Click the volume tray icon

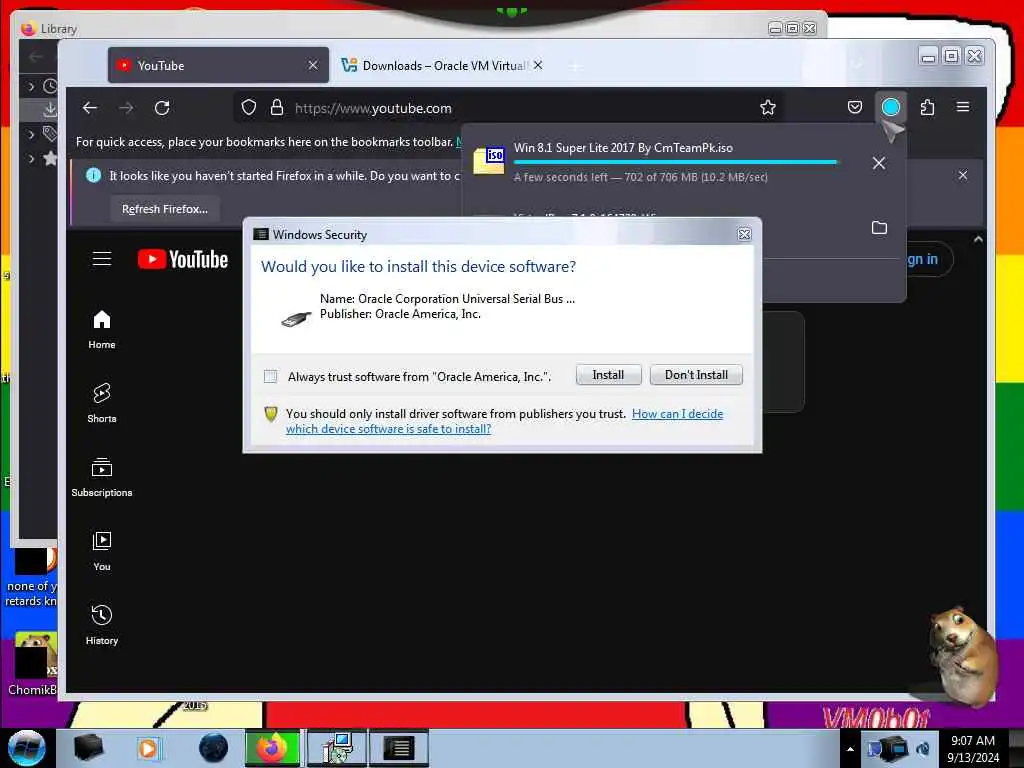click(x=923, y=749)
